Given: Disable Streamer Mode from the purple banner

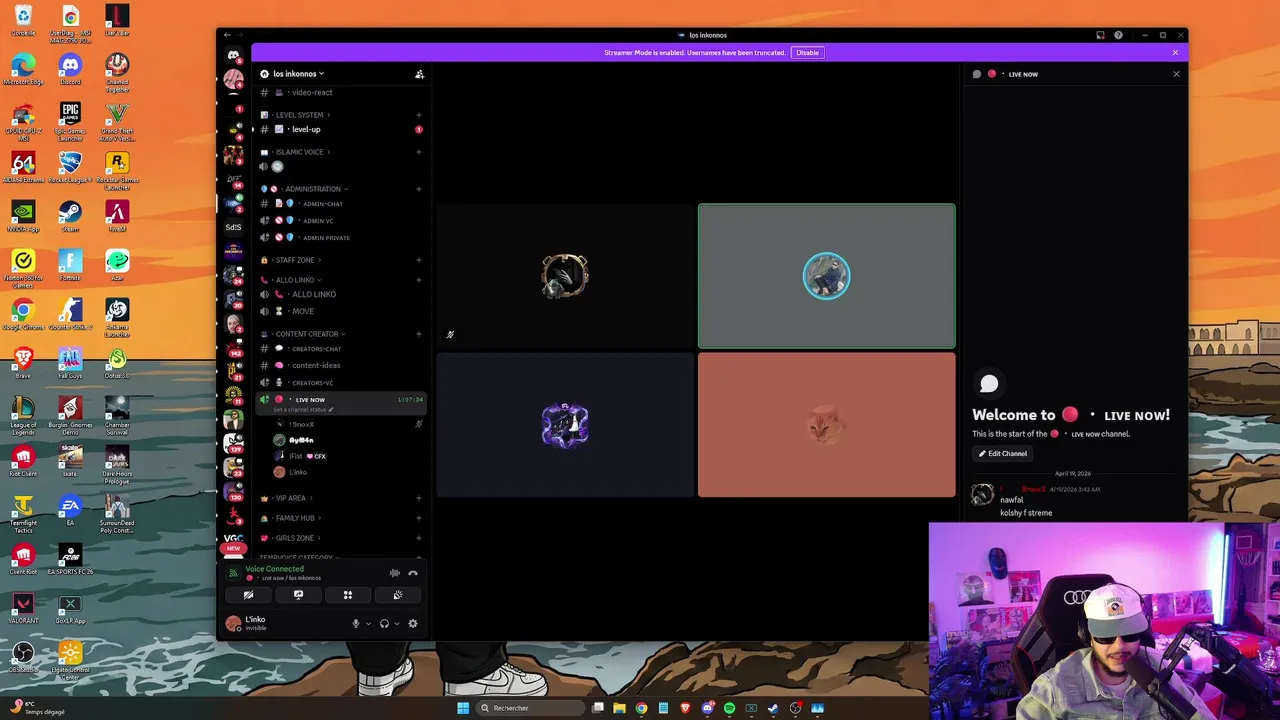Looking at the screenshot, I should (x=807, y=53).
